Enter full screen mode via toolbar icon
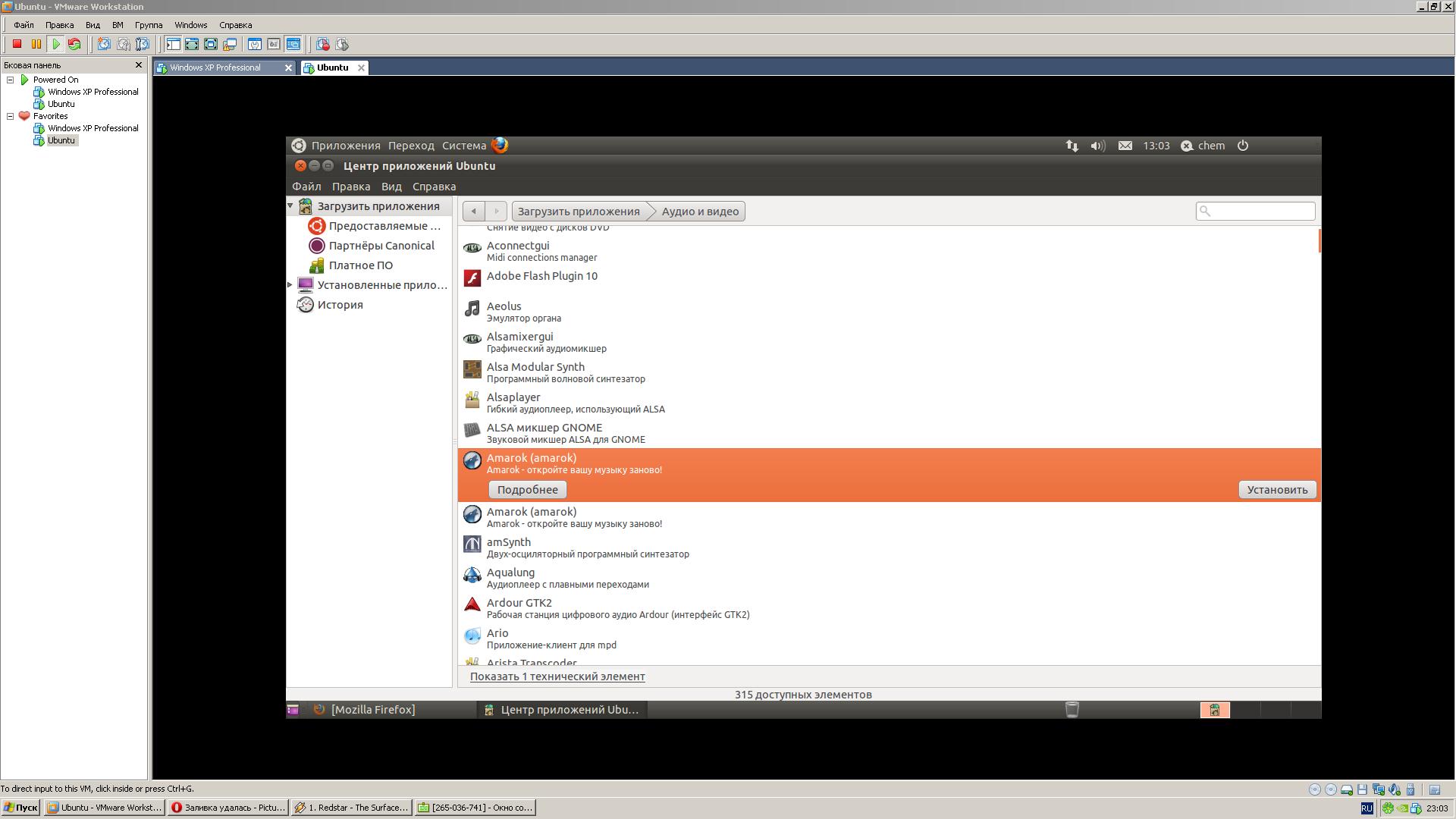Image resolution: width=1456 pixels, height=819 pixels. pyautogui.click(x=211, y=45)
